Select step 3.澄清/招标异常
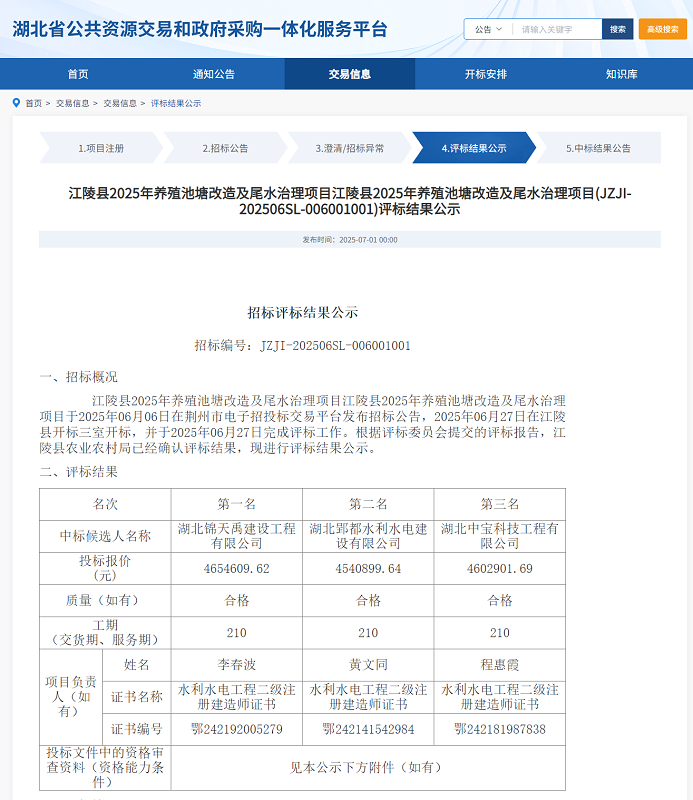This screenshot has height=800, width=693. pyautogui.click(x=349, y=148)
